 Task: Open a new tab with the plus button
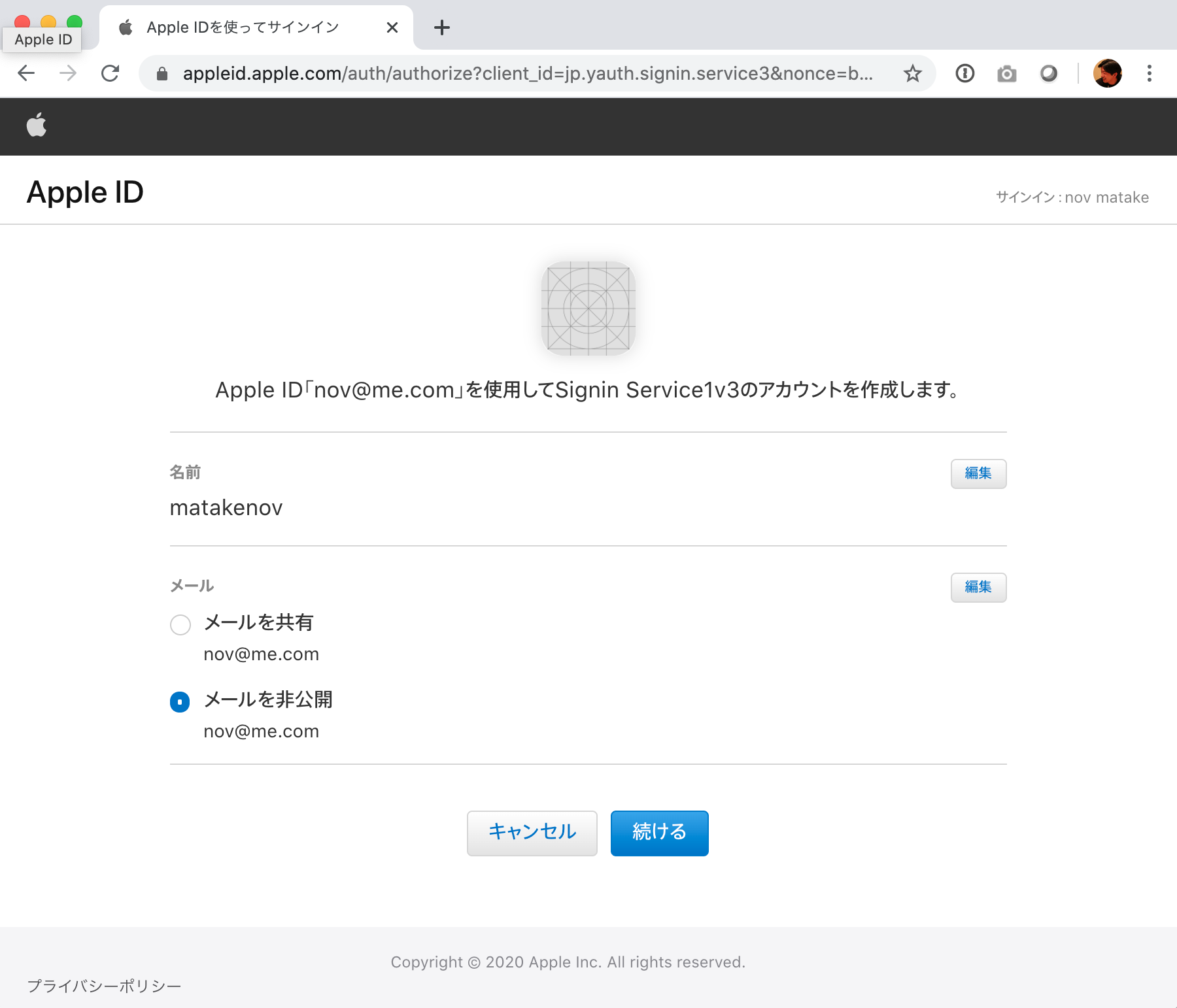click(442, 27)
